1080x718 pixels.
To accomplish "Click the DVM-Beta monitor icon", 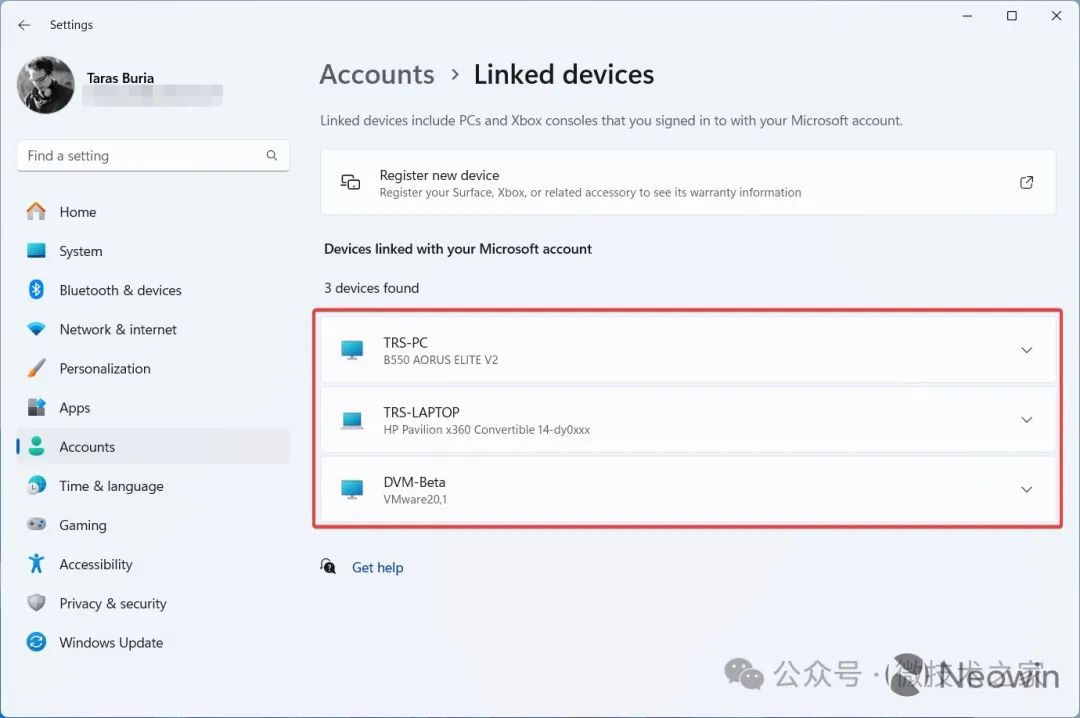I will 352,489.
